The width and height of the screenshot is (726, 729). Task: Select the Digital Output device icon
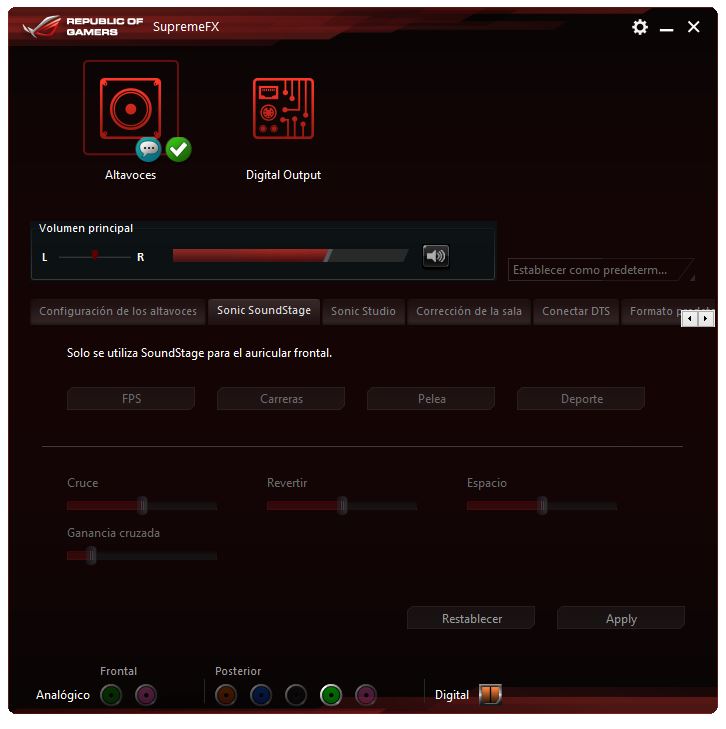coord(283,109)
